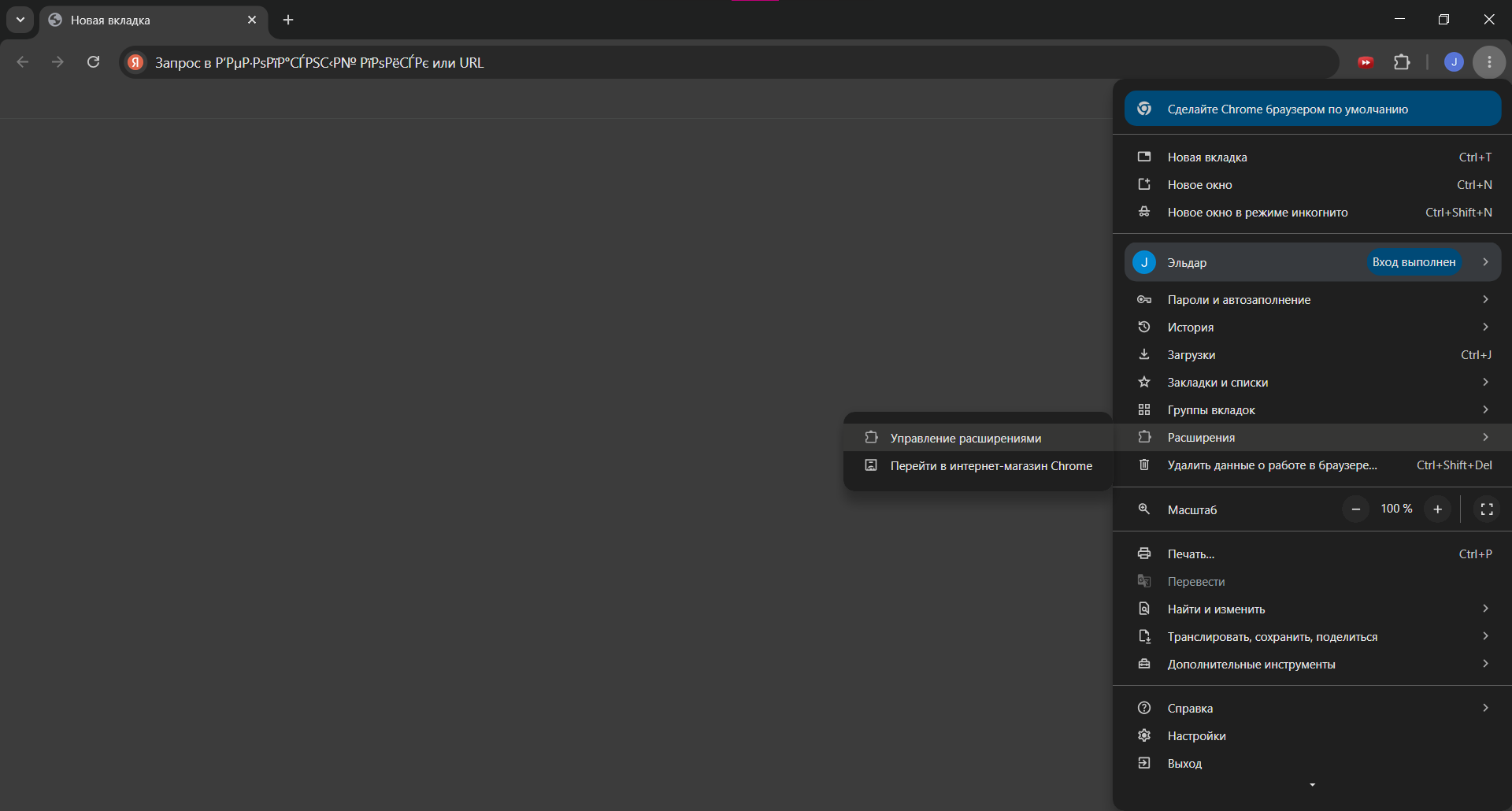The width and height of the screenshot is (1512, 811).
Task: Open Дополнительные инструменты submenu
Action: [1313, 664]
